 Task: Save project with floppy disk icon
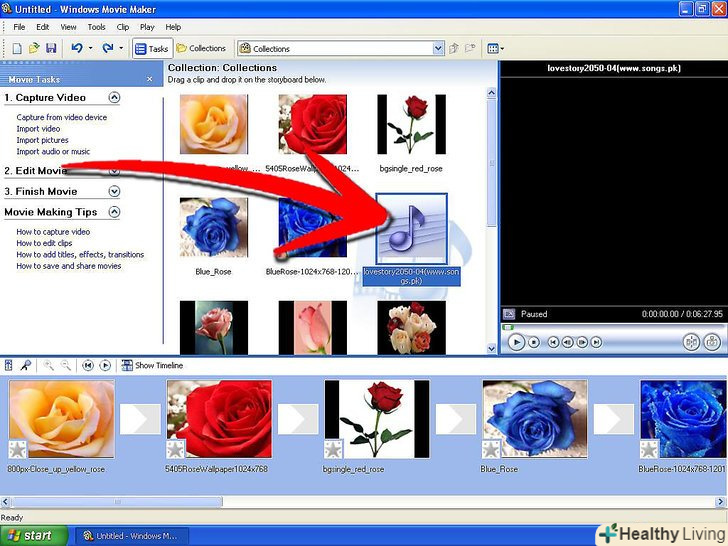[51, 48]
